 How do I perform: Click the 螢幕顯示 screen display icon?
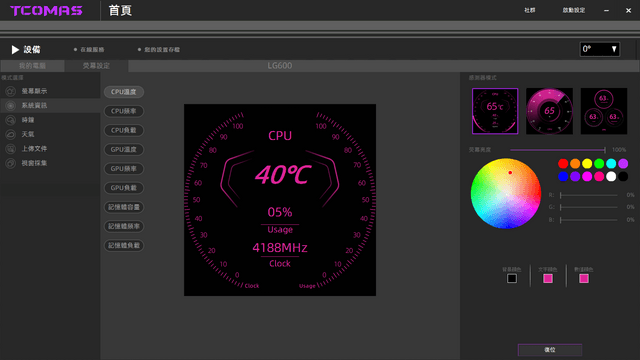click(11, 91)
